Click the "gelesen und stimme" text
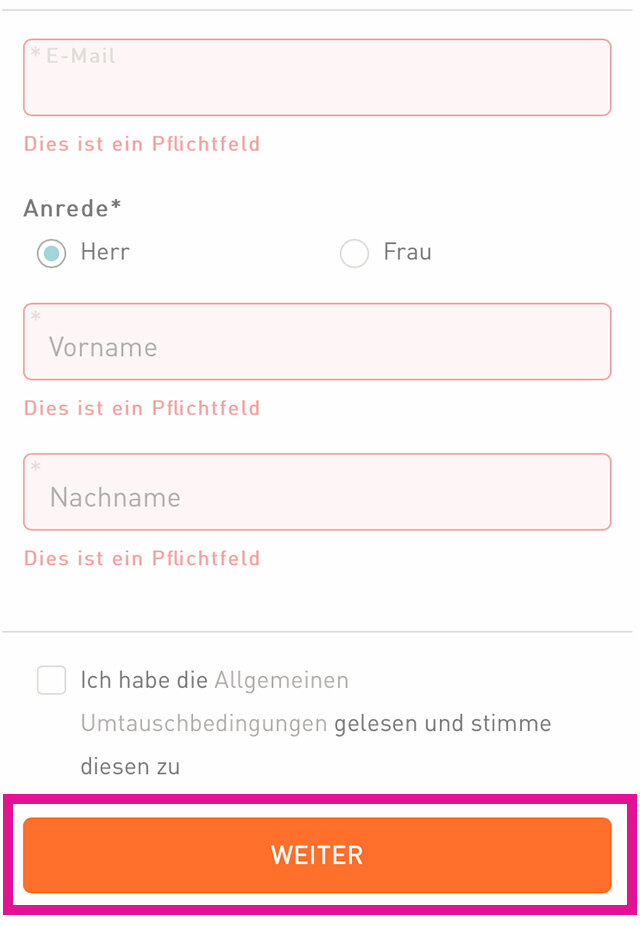Image resolution: width=640 pixels, height=925 pixels. [x=442, y=723]
